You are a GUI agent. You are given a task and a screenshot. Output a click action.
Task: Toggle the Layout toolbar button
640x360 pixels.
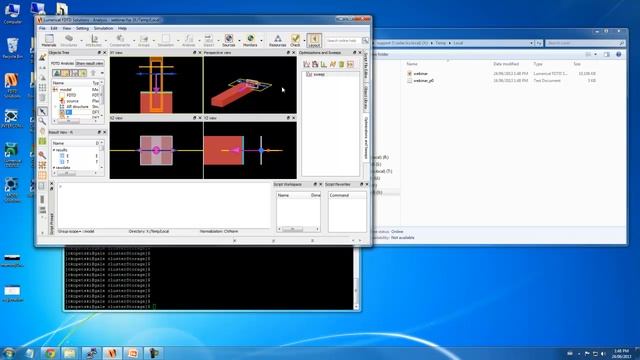(314, 40)
